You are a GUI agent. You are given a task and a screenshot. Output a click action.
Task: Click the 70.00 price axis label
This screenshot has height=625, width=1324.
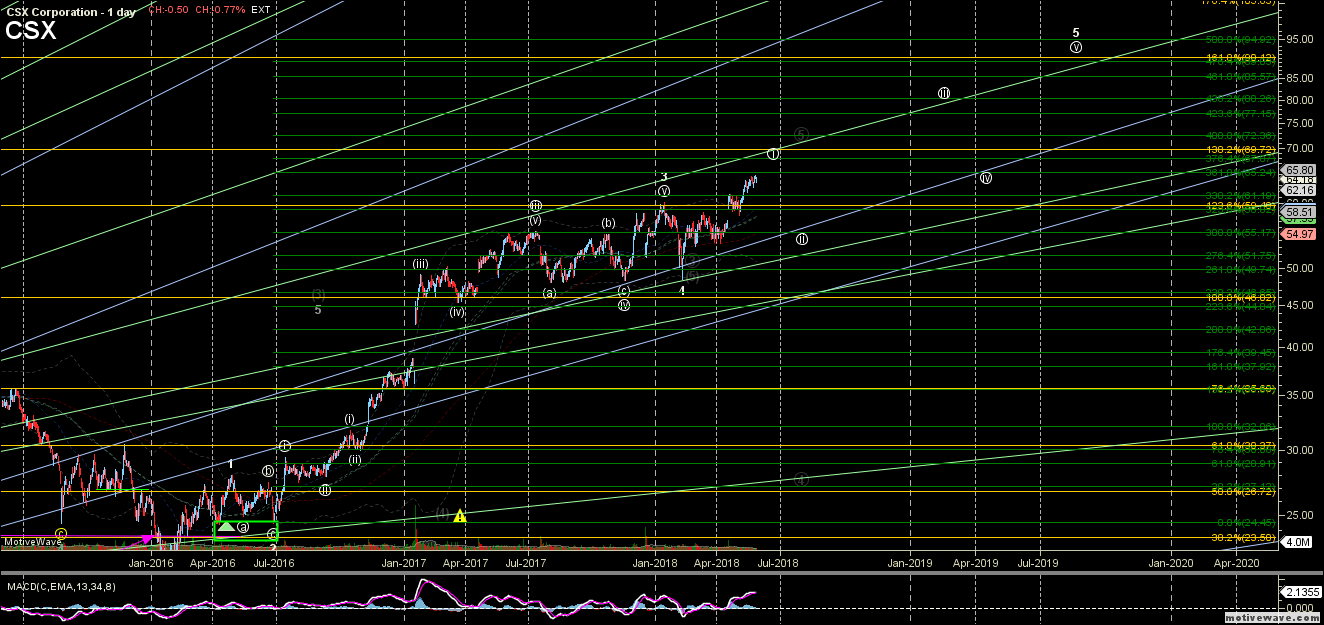[x=1299, y=149]
